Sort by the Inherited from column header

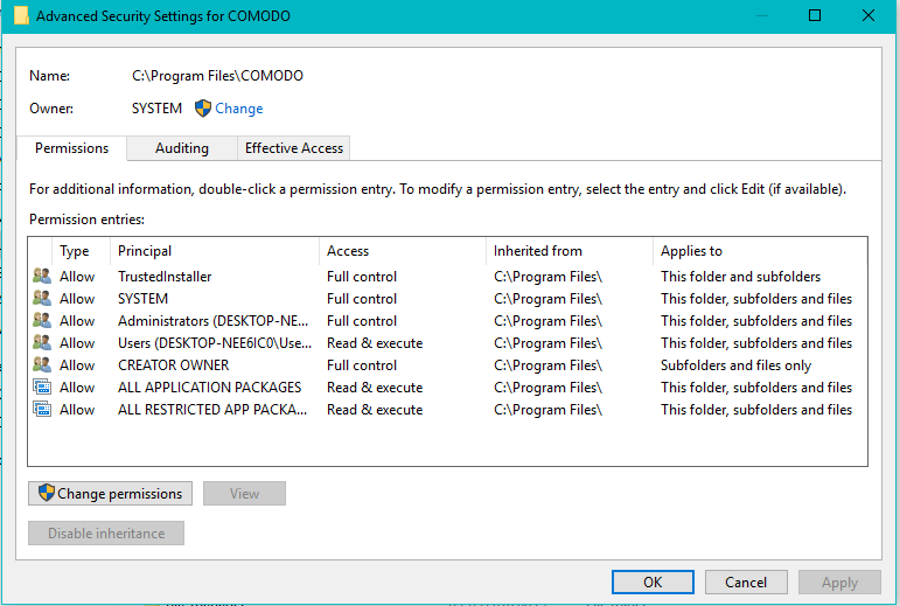569,251
